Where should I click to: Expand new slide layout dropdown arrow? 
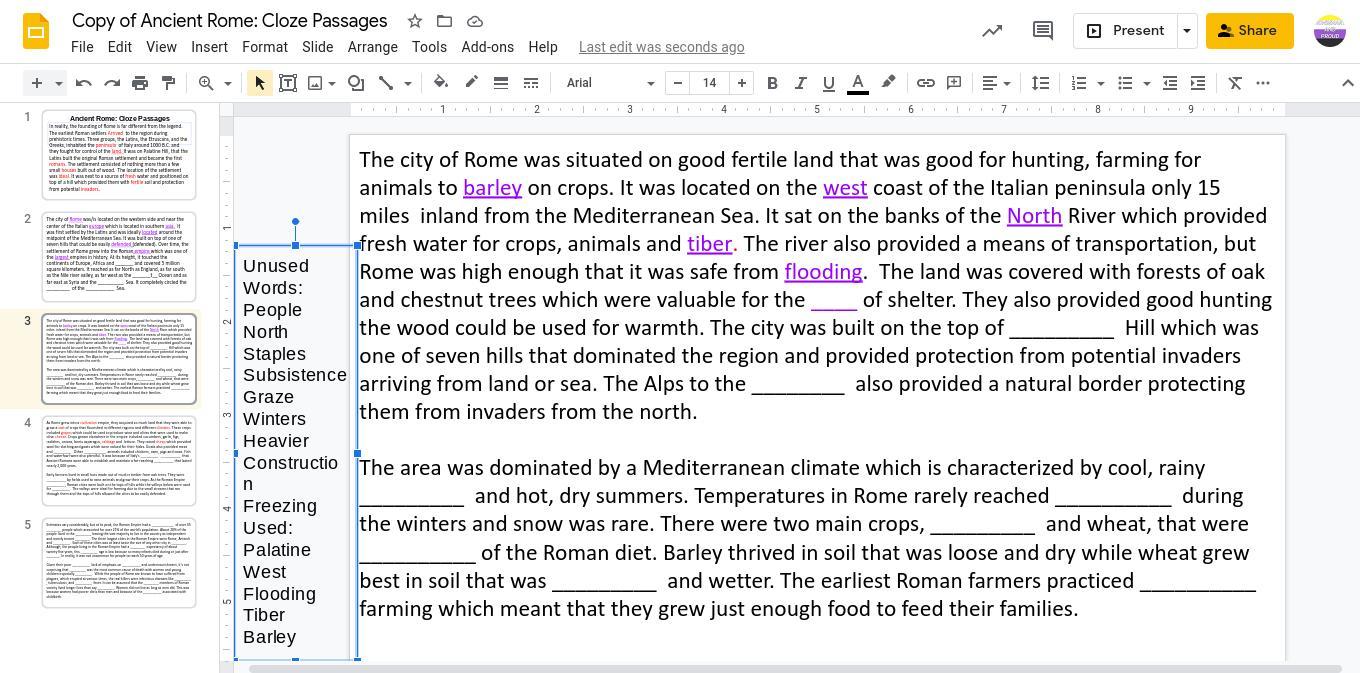click(x=58, y=83)
